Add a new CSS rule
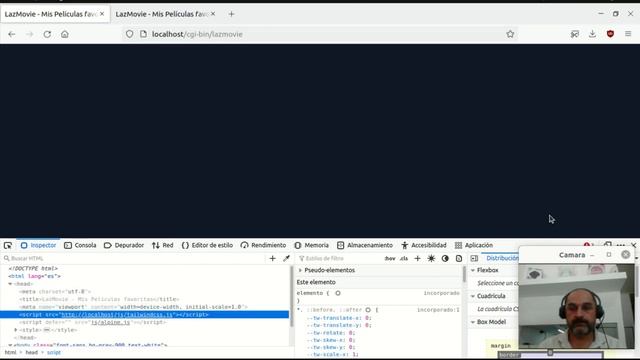This screenshot has width=640, height=360. pyautogui.click(x=417, y=258)
